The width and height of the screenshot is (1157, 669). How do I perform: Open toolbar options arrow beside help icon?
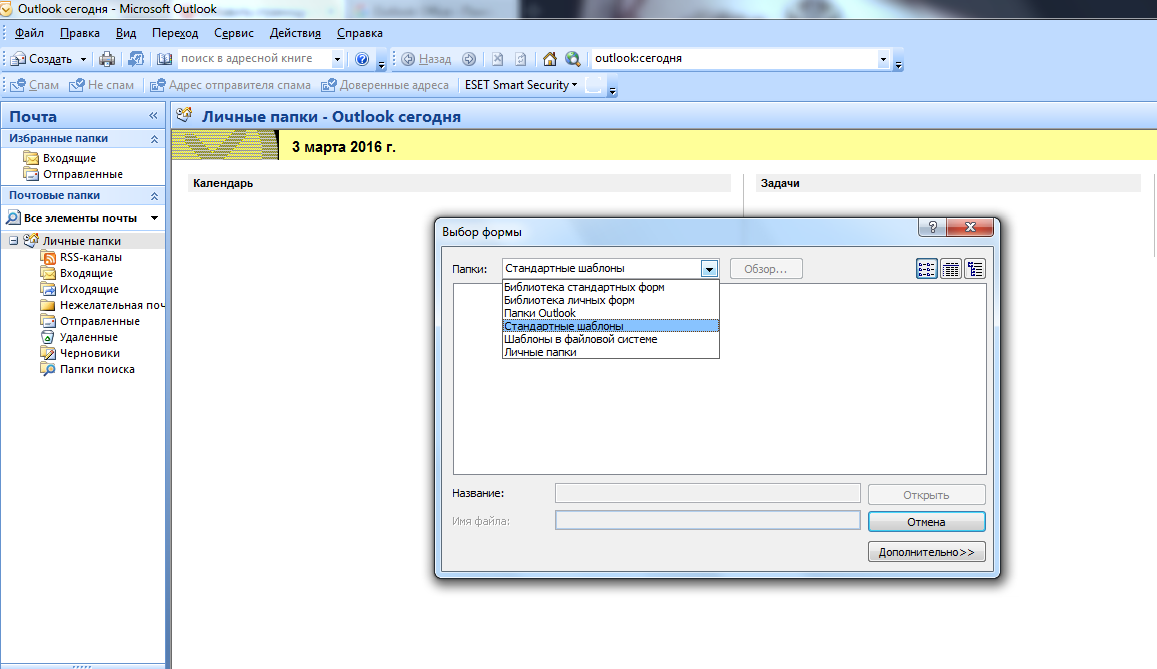tap(381, 62)
